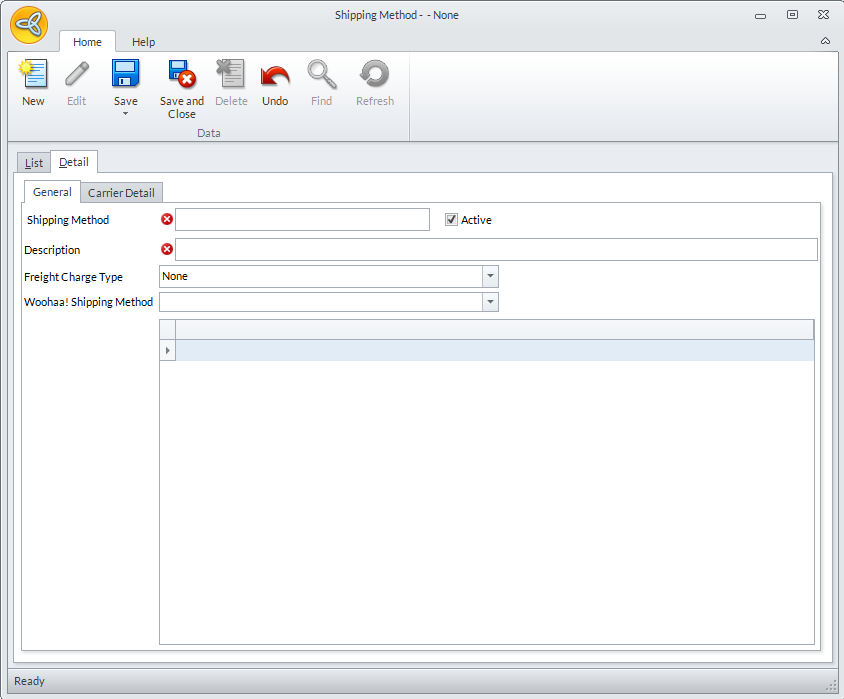Expand the Save button dropdown arrow
Screen dimensions: 844x699
pos(126,113)
